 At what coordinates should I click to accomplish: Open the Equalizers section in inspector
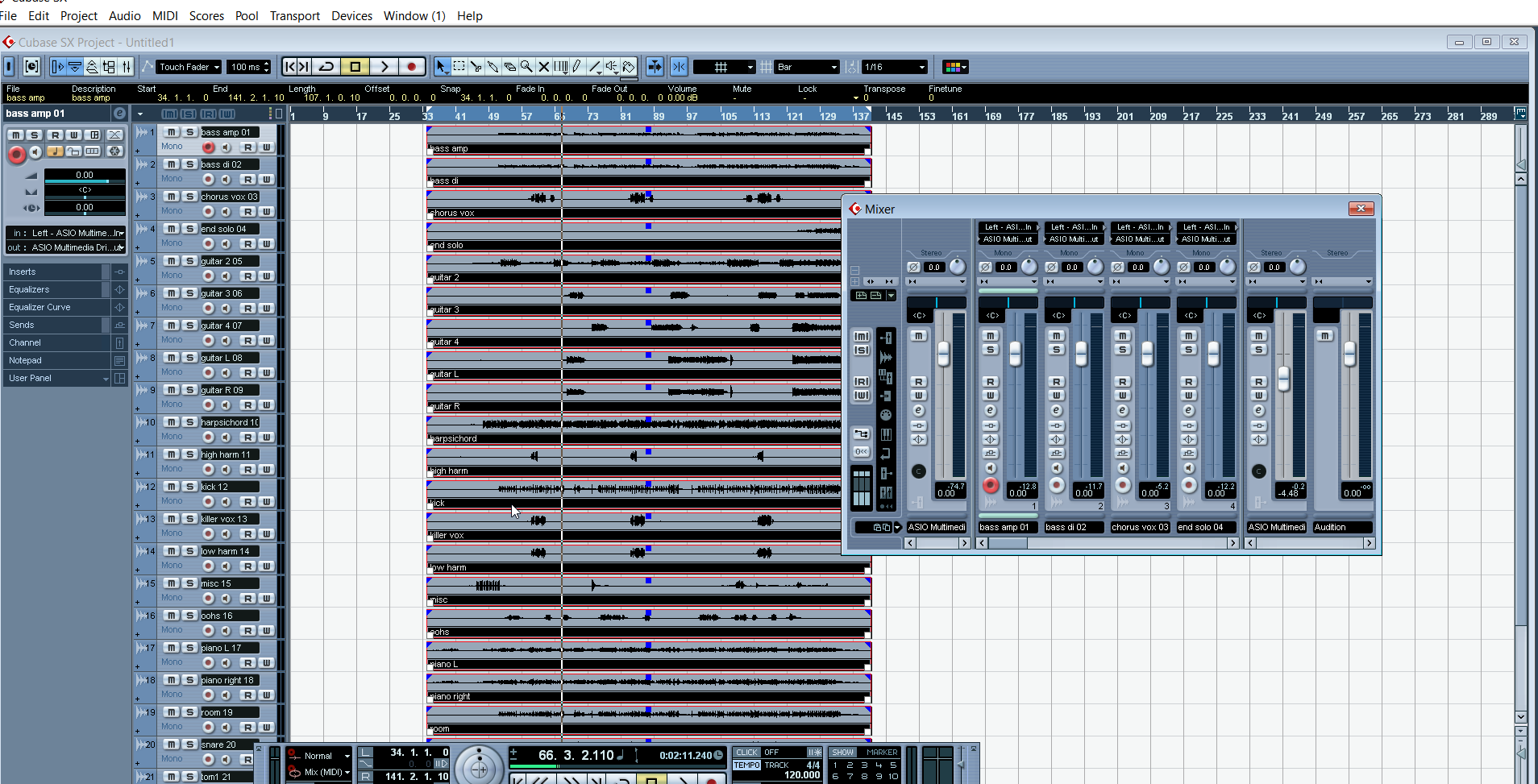[x=56, y=289]
